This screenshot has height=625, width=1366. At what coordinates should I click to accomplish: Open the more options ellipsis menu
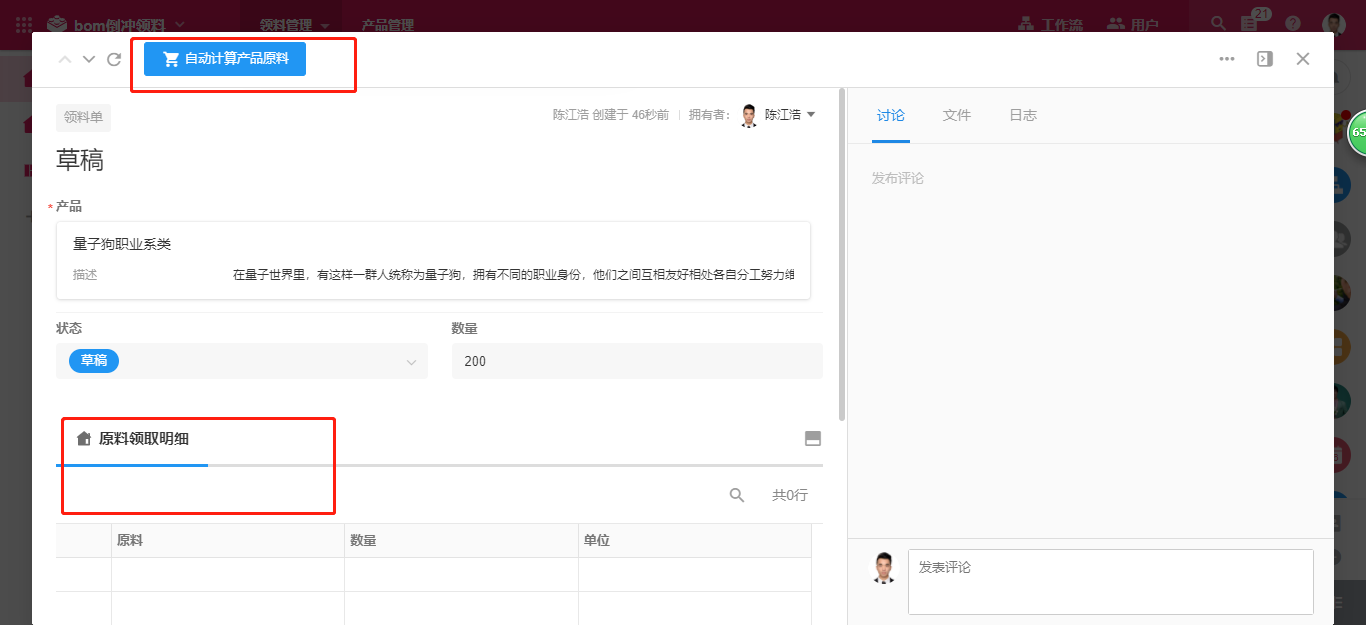(x=1226, y=59)
